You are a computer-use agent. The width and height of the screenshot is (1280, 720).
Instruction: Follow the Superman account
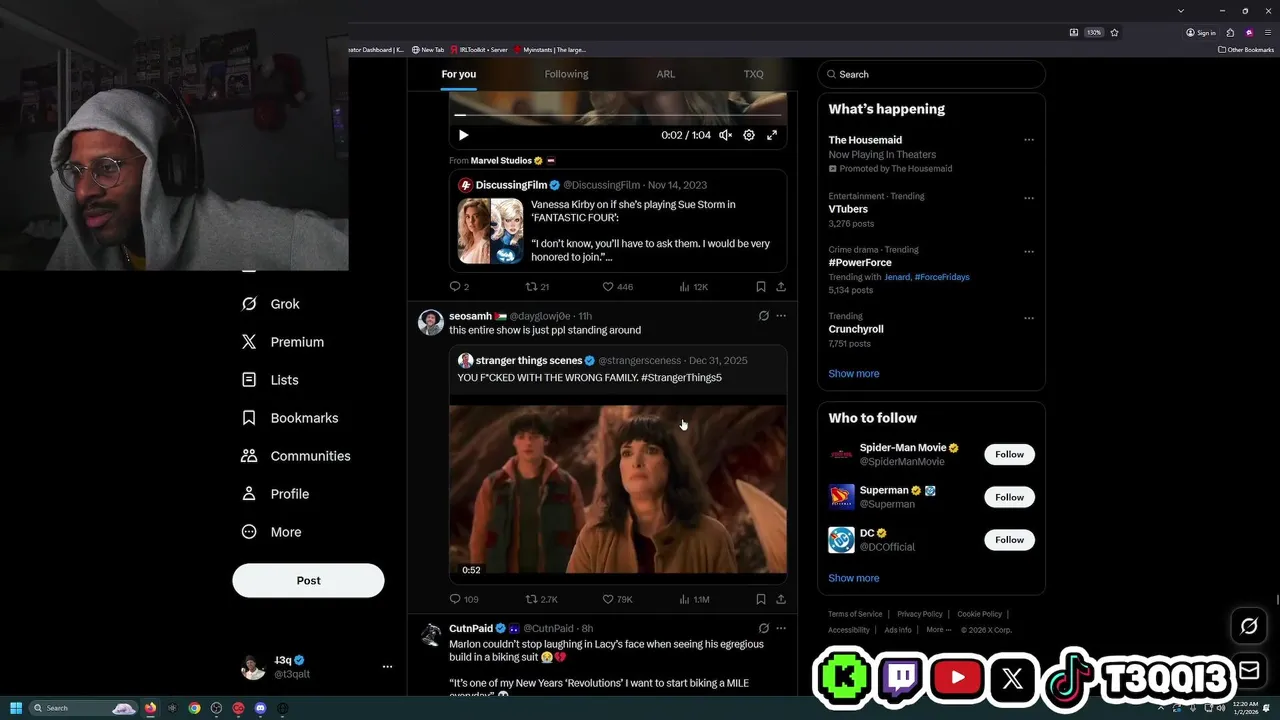(x=1009, y=497)
